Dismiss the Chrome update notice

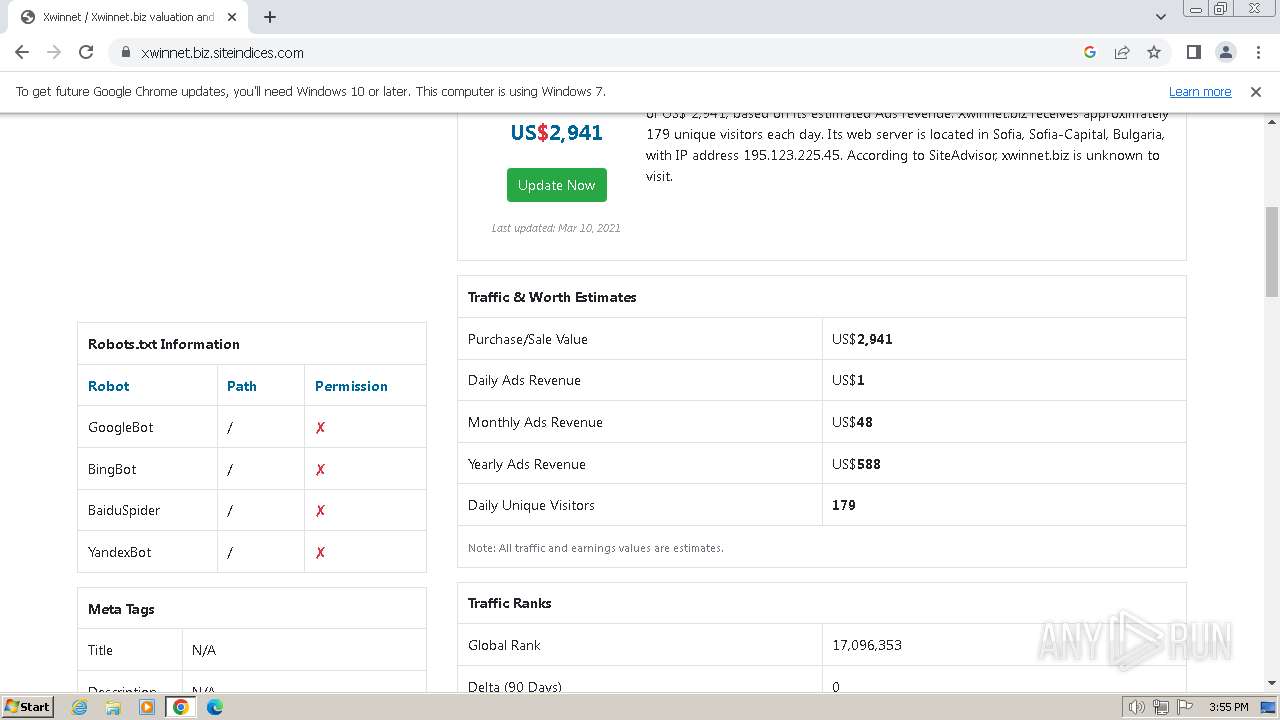tap(1256, 91)
